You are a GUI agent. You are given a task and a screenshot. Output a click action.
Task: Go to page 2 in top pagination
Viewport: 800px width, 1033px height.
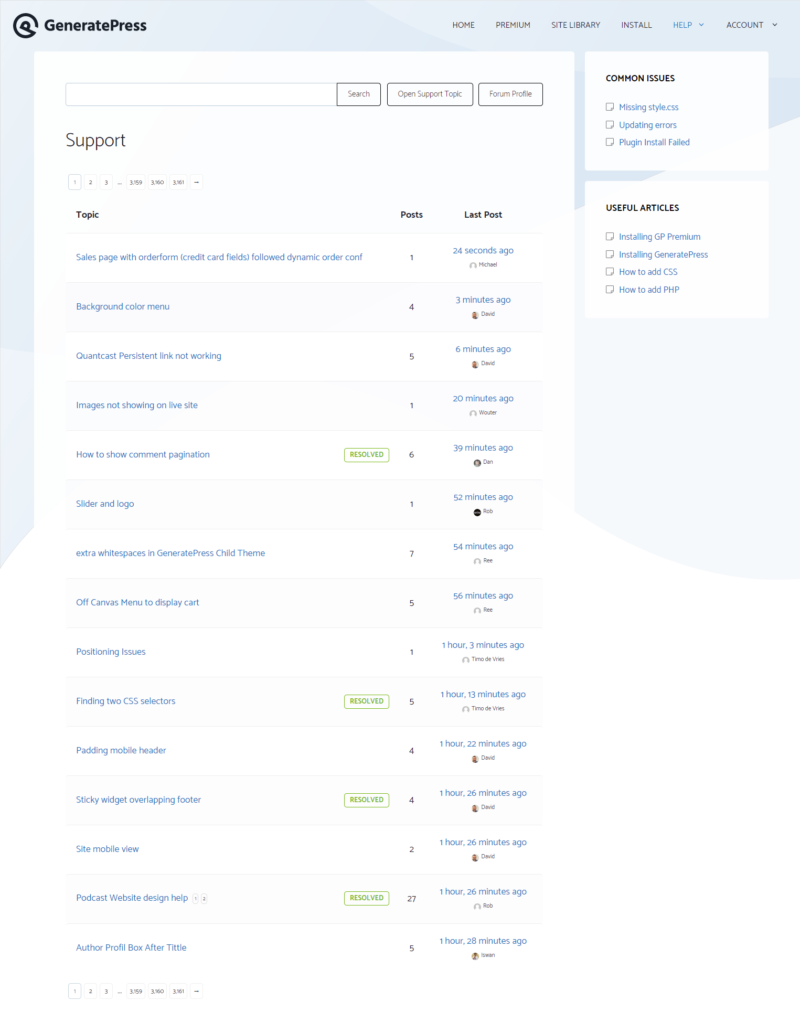[x=90, y=182]
